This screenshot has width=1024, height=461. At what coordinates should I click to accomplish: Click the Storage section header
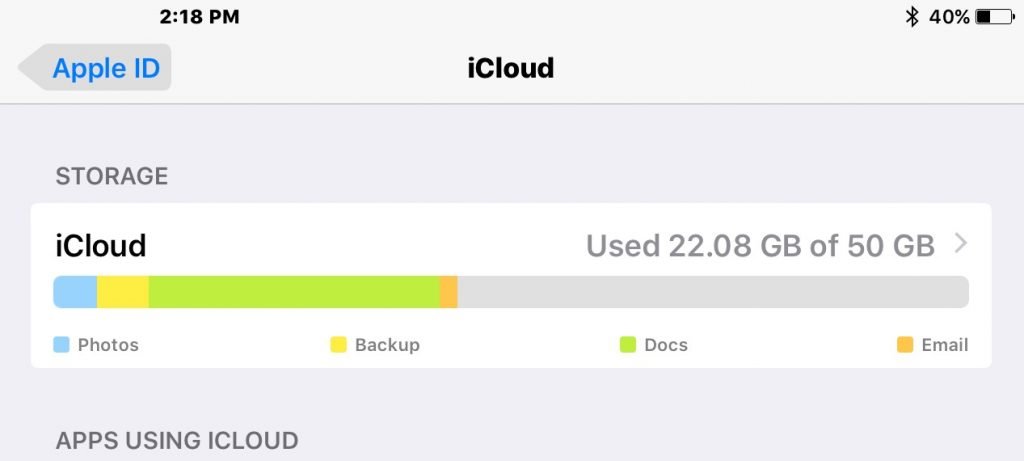click(112, 176)
